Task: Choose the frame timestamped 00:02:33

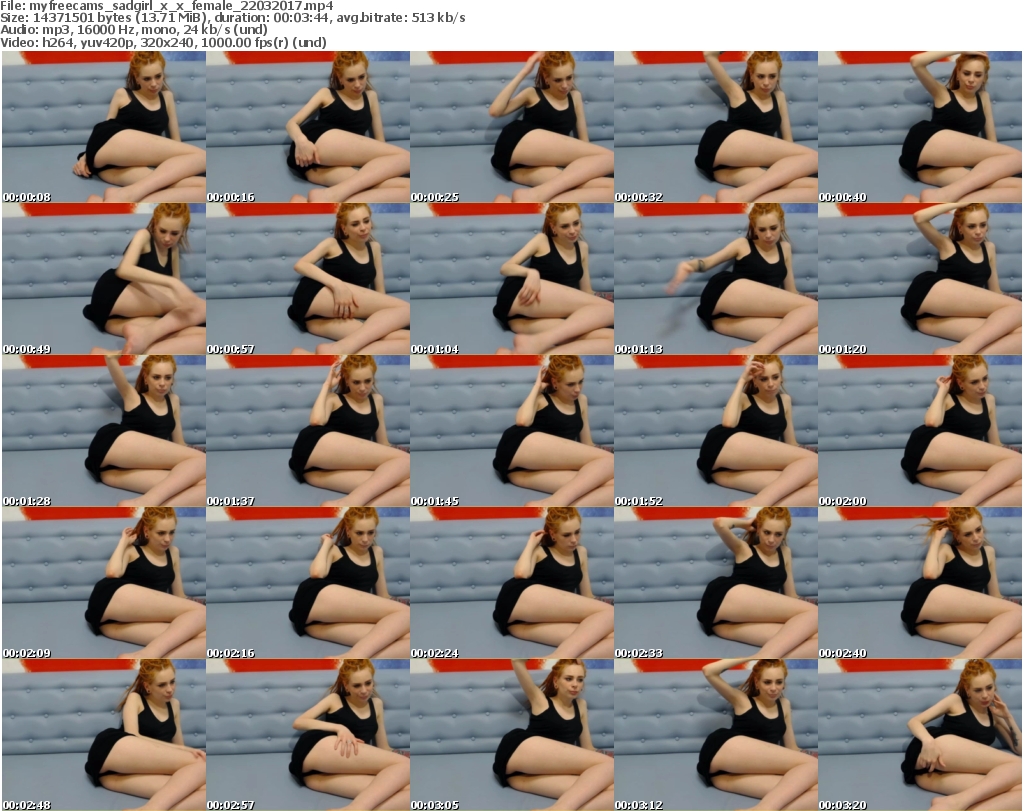Action: (716, 583)
